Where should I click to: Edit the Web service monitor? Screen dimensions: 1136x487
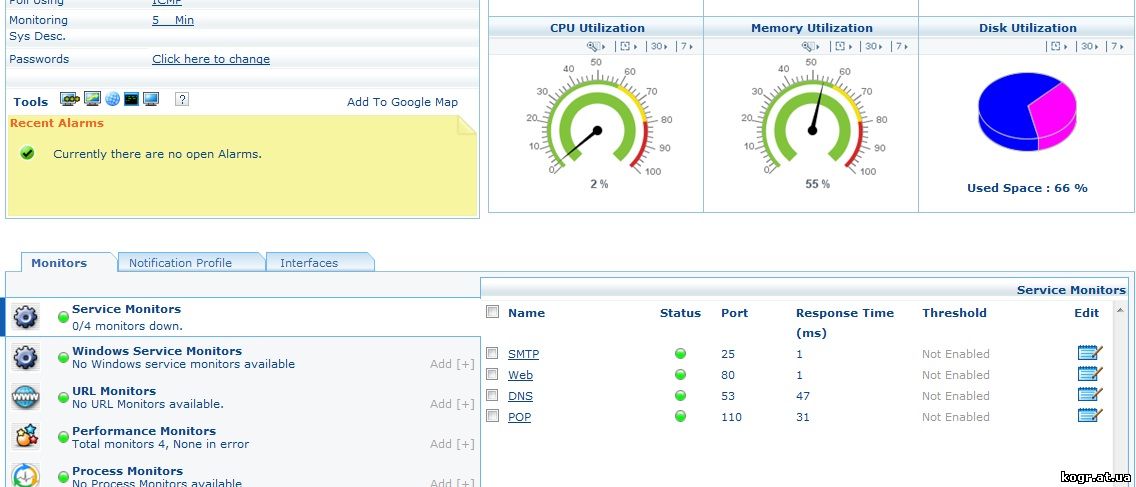pos(1090,374)
